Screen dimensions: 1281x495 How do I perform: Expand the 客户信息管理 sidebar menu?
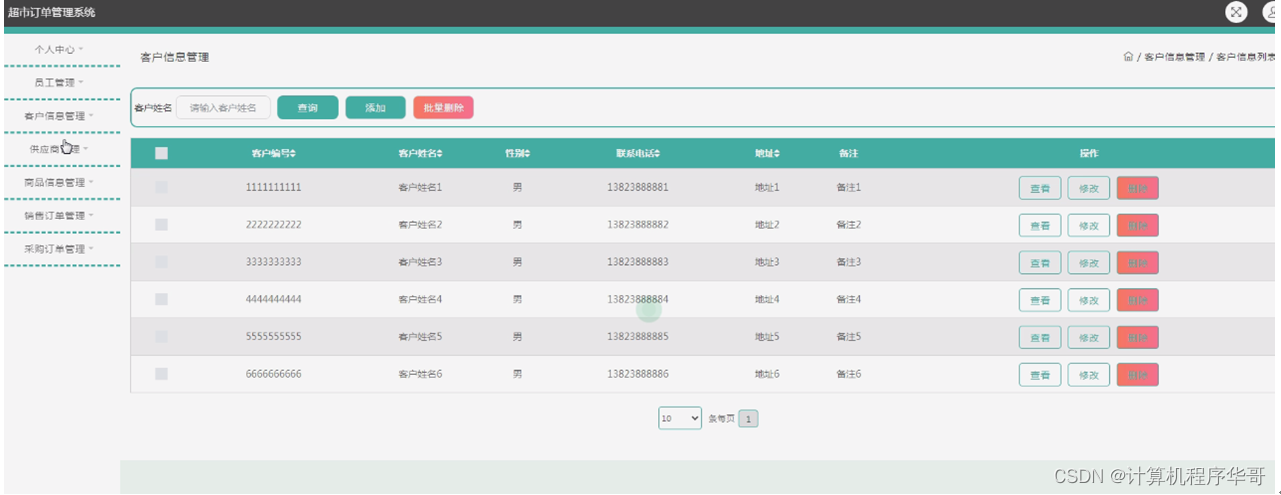tap(59, 116)
